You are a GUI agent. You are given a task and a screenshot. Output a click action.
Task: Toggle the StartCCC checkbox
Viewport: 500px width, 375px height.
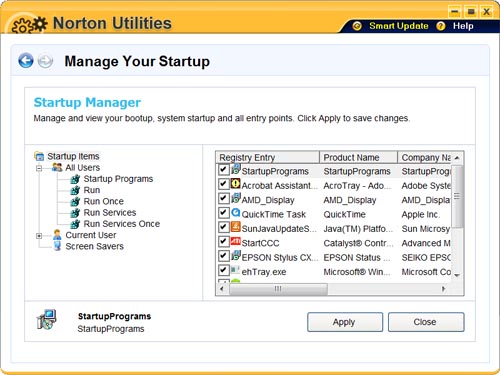click(x=223, y=241)
